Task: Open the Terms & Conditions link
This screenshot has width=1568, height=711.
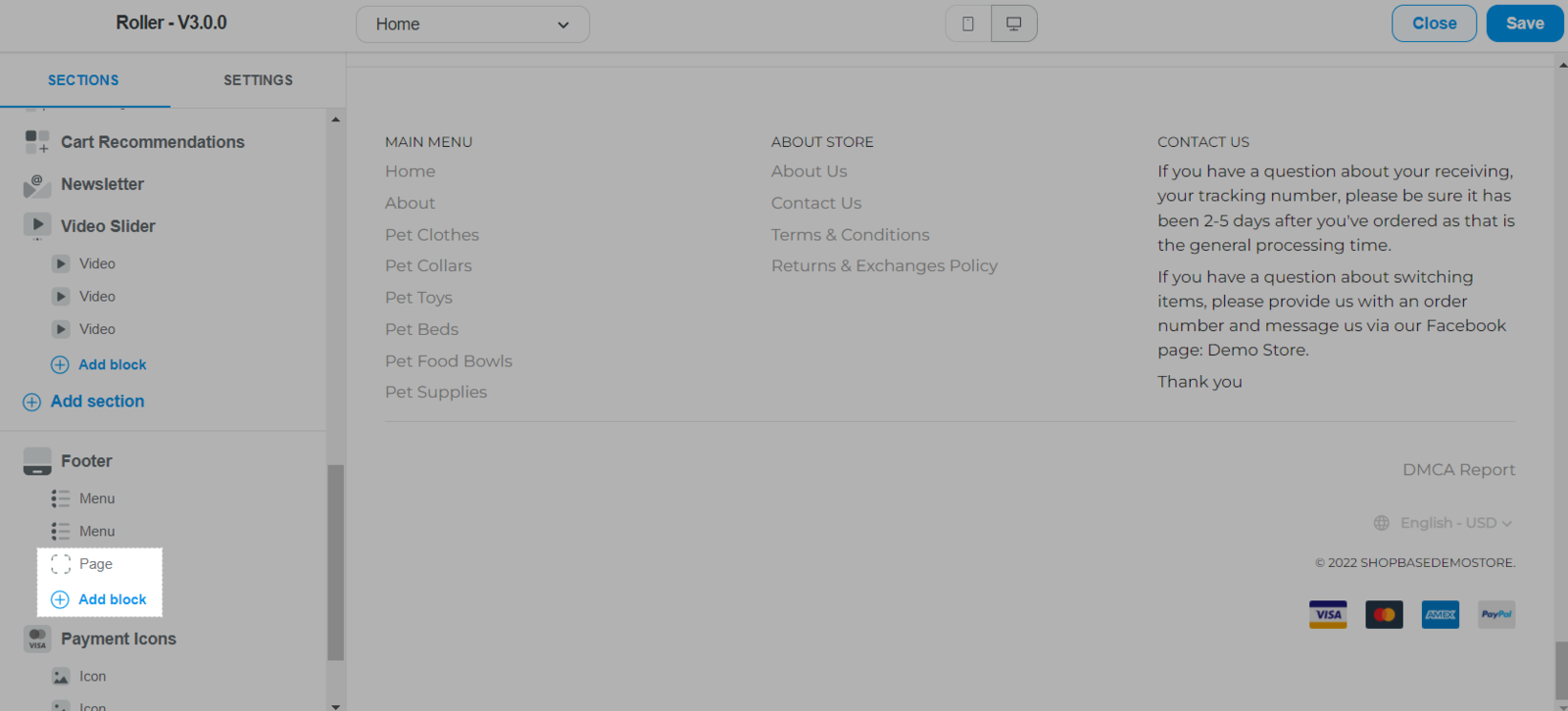Action: [851, 235]
